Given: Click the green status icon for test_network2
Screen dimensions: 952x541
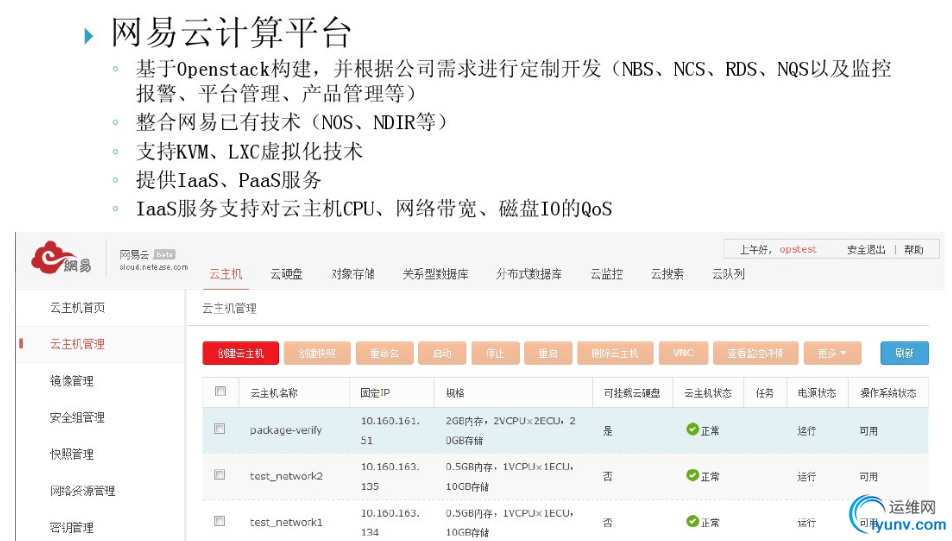Looking at the screenshot, I should point(692,475).
